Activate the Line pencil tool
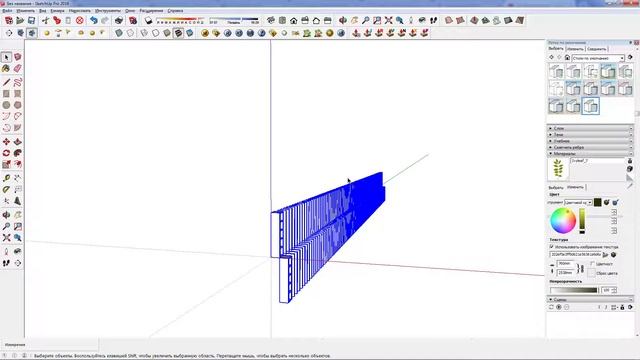The image size is (640, 360). [x=6, y=82]
